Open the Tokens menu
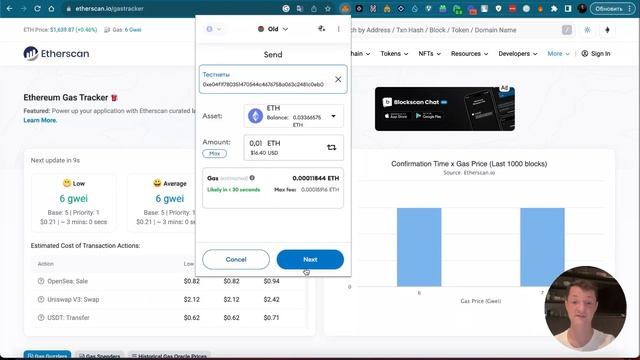This screenshot has width=640, height=360. 394,53
